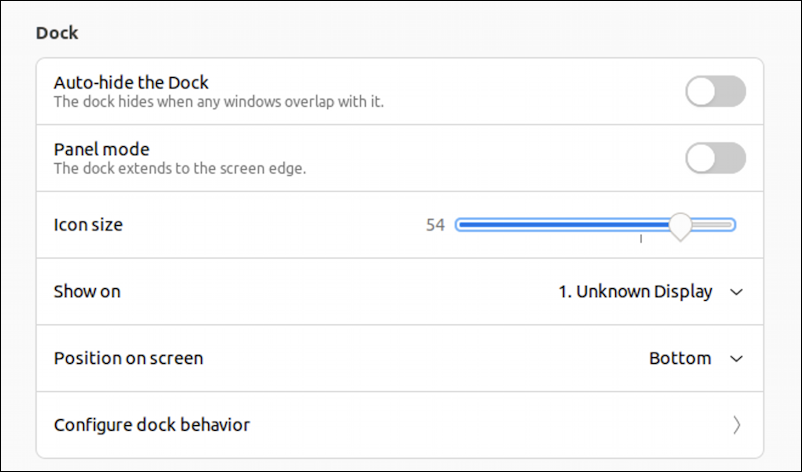The image size is (802, 472).
Task: Click the tick mark beneath the Icon size slider
Action: point(641,239)
